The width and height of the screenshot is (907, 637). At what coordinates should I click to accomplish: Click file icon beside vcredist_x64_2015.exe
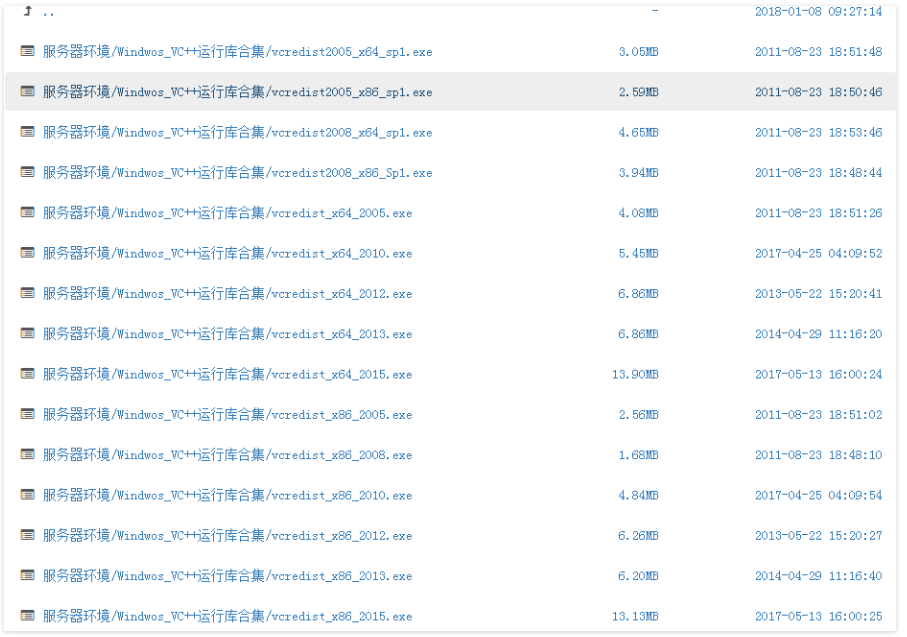(x=27, y=374)
